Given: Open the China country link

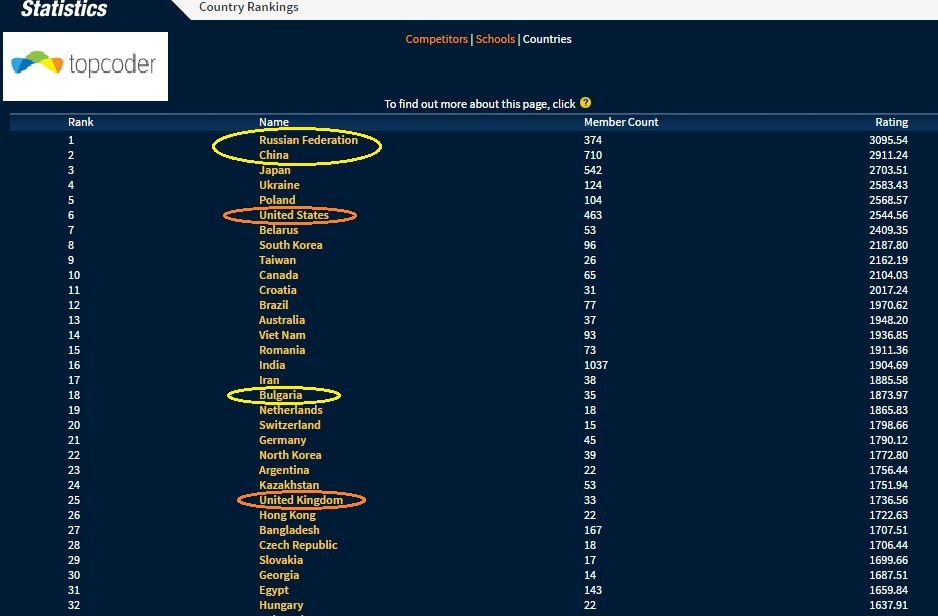Looking at the screenshot, I should [x=273, y=155].
